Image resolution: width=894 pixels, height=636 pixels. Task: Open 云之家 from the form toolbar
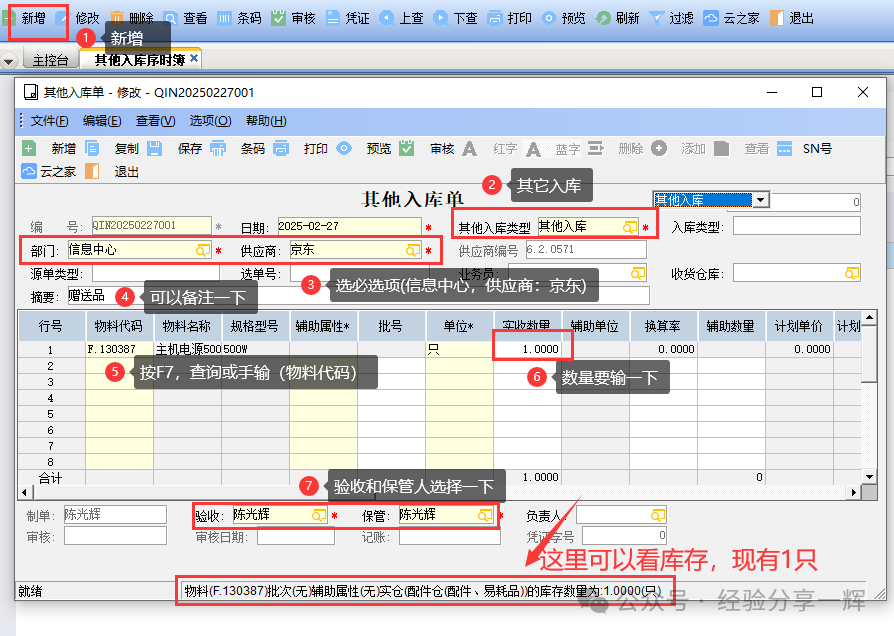(x=29, y=171)
